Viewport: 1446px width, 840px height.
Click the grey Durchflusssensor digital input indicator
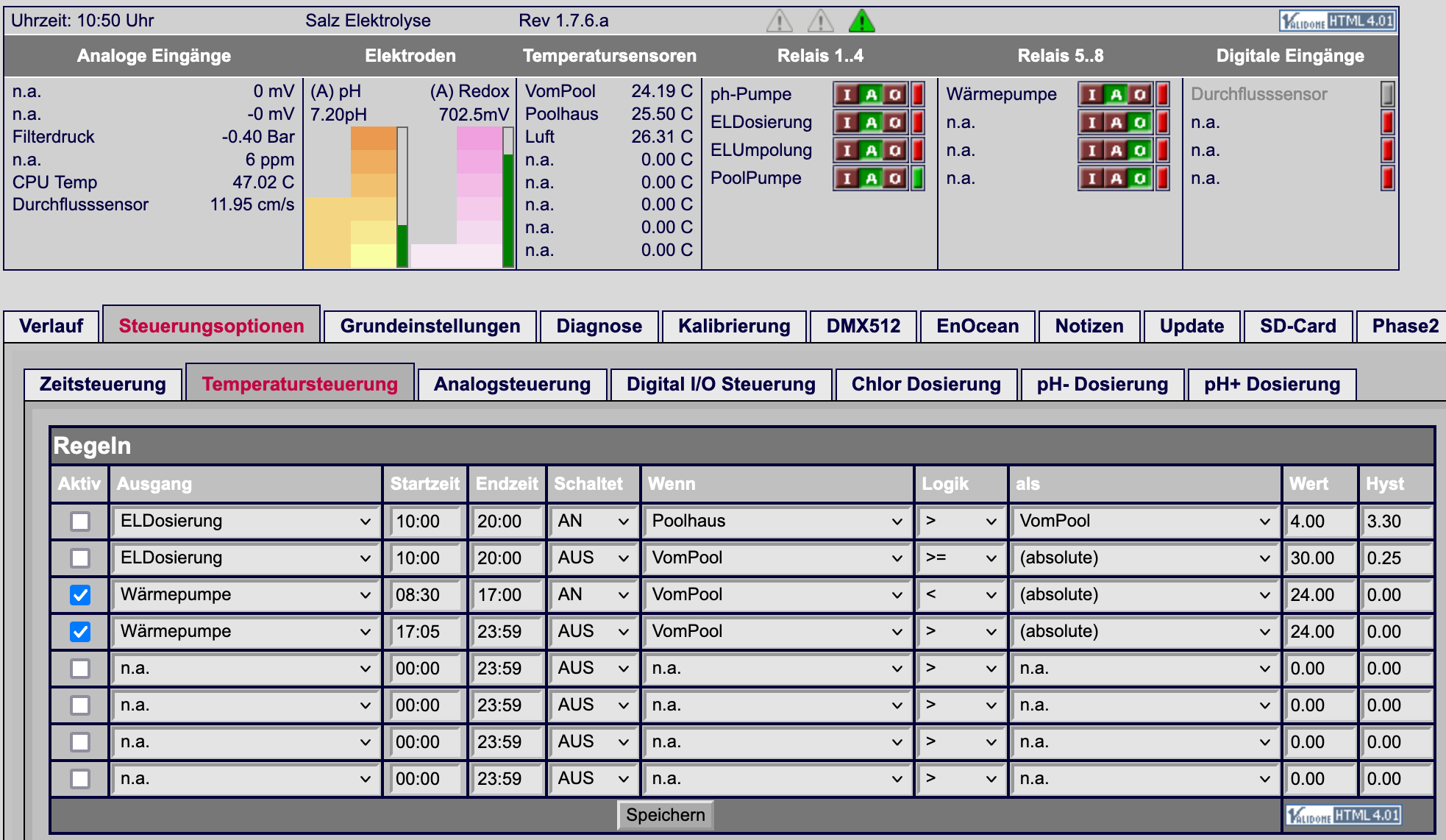[1387, 94]
